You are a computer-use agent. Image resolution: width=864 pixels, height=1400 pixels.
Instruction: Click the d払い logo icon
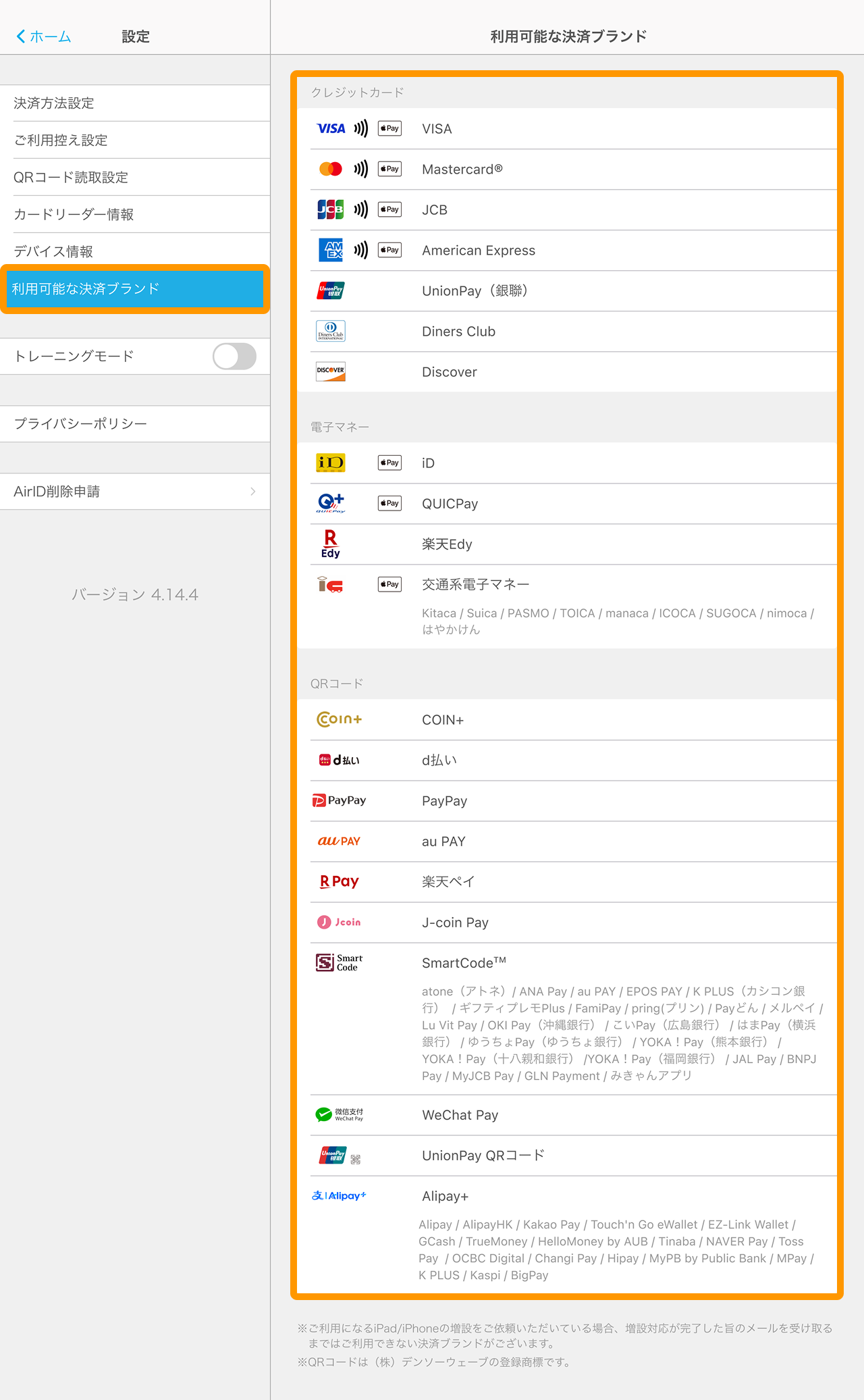340,760
